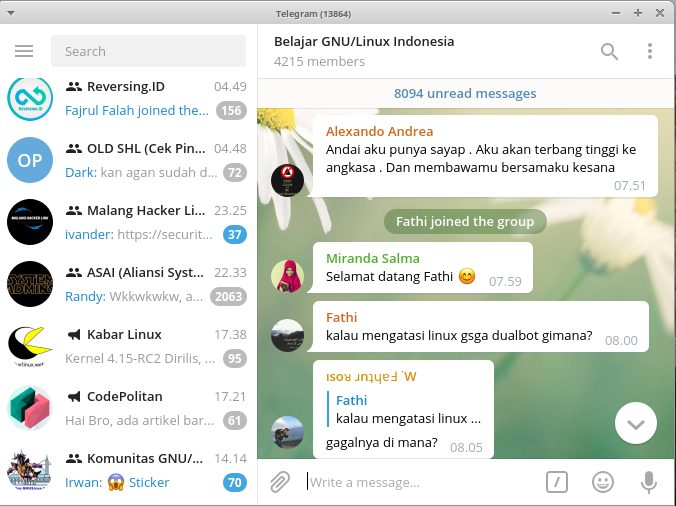Click W. Fahtur Rosi sender name
This screenshot has width=676, height=506.
(371, 377)
